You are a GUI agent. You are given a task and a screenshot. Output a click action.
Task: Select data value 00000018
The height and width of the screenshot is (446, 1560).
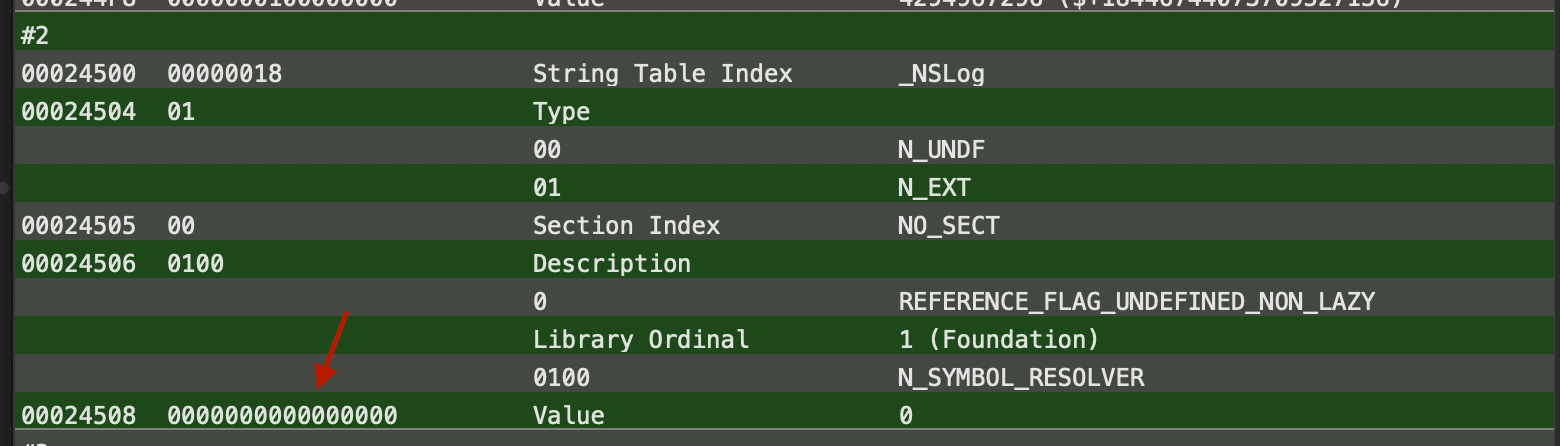coord(225,74)
